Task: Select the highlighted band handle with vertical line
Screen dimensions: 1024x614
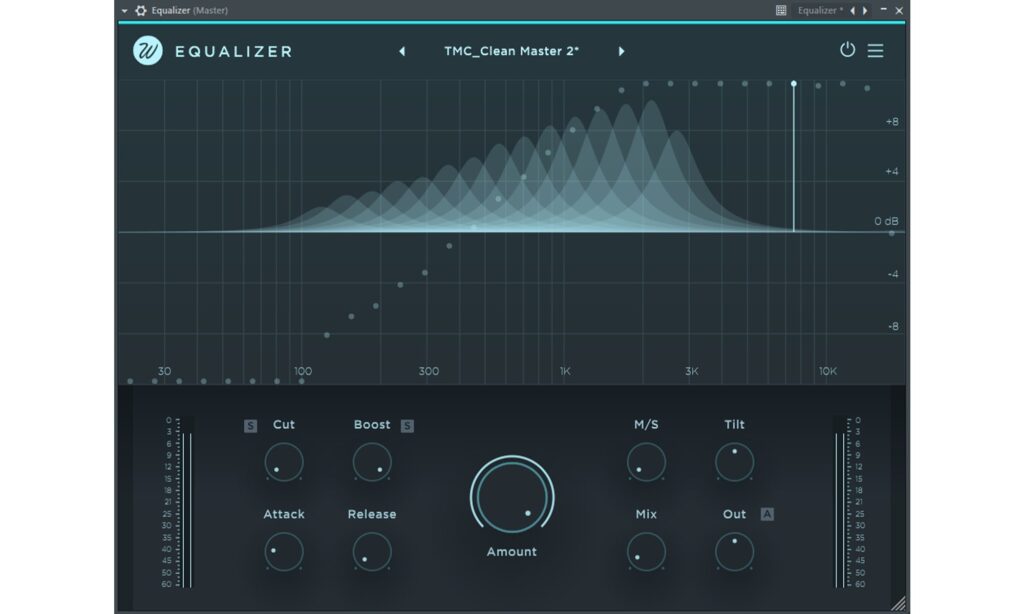Action: [793, 84]
